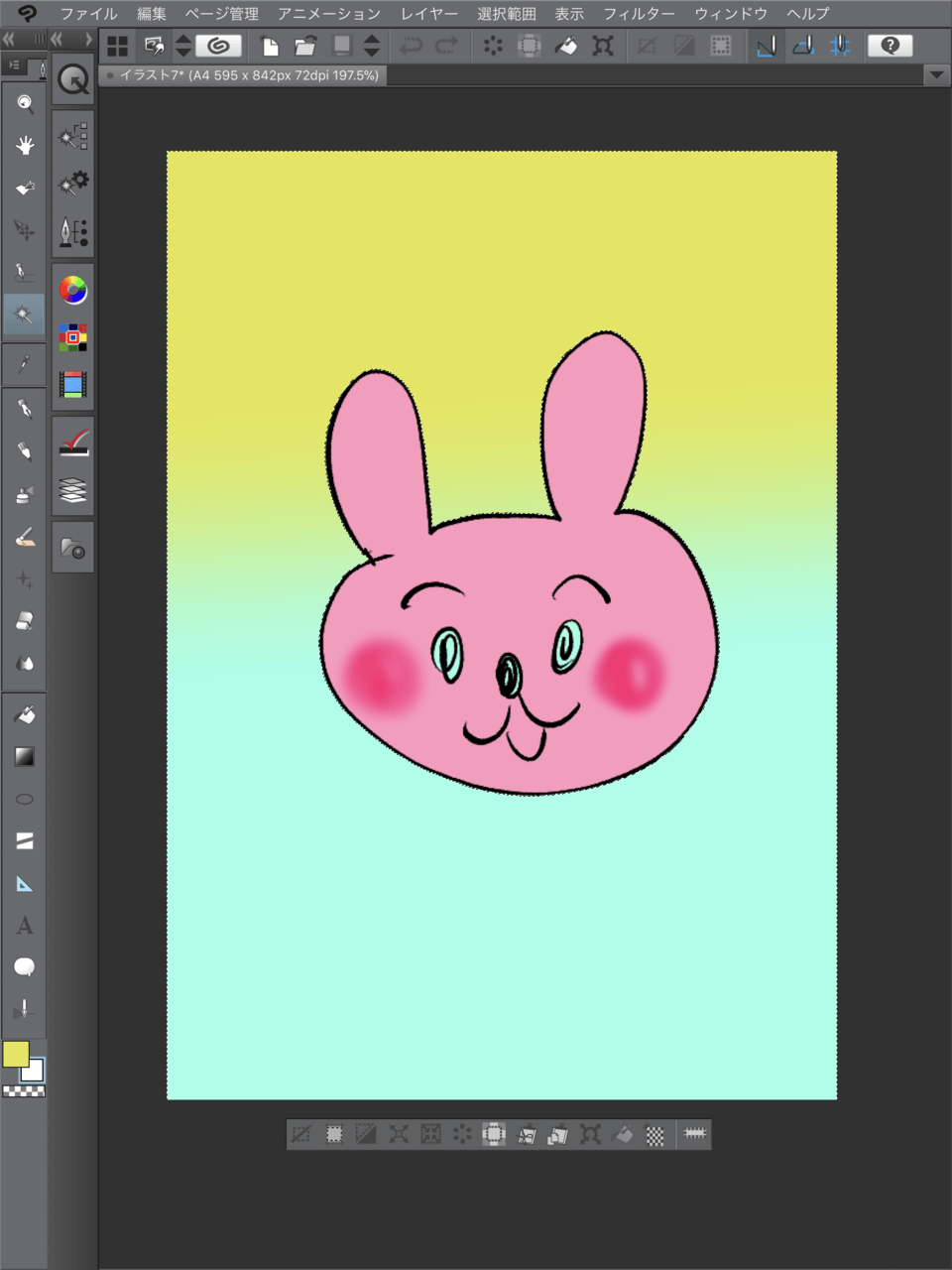Open the レイヤー menu
952x1270 pixels.
(428, 14)
